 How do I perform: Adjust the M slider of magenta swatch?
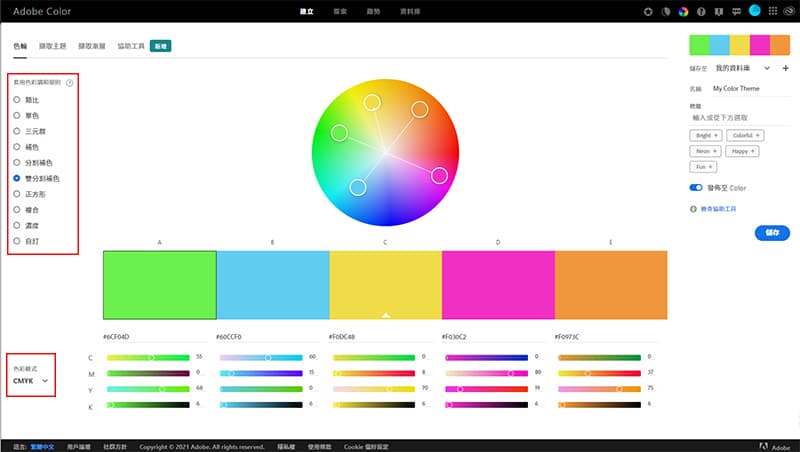point(487,373)
